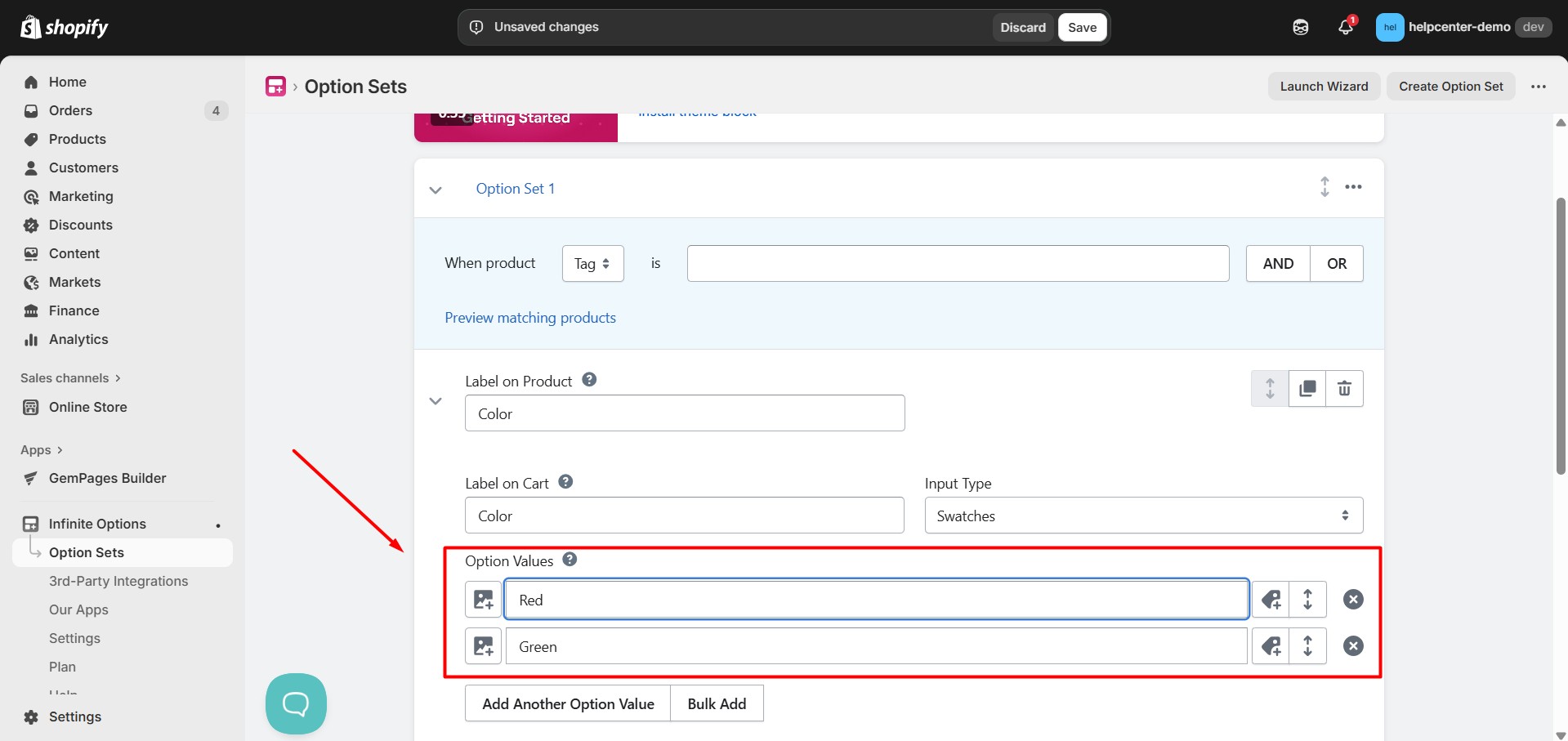Upload an image for the Red option value

[483, 599]
